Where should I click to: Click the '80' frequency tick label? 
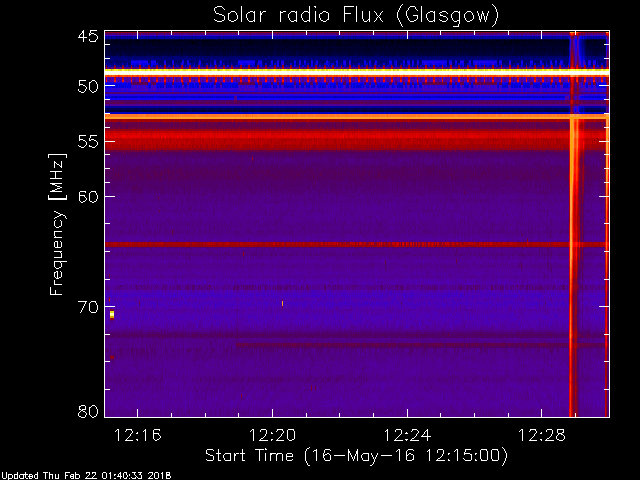pos(88,411)
